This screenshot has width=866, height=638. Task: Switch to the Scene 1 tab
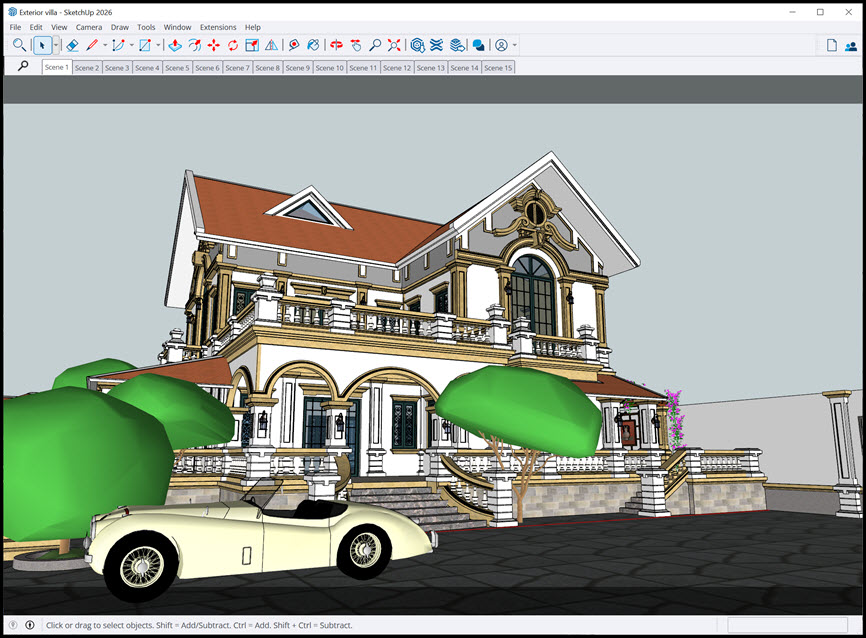(x=56, y=67)
